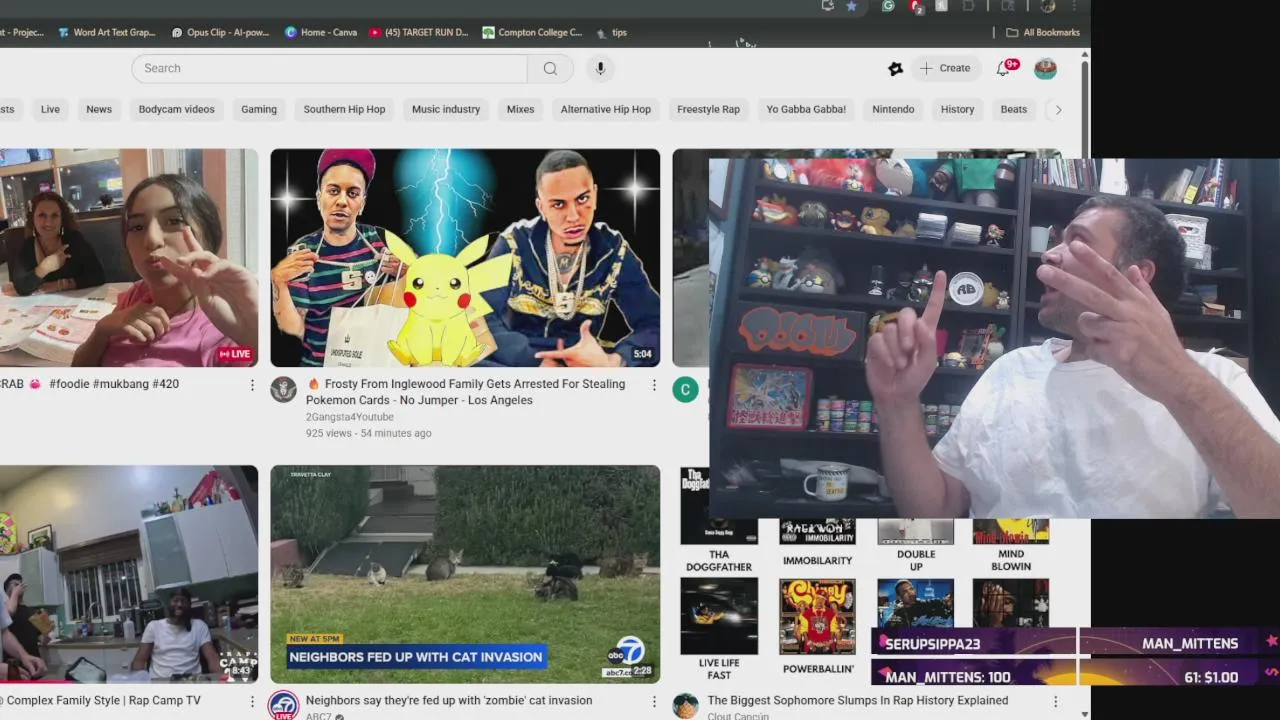Image resolution: width=1280 pixels, height=720 pixels.
Task: Select the Gaming filter chip
Action: [x=259, y=110]
